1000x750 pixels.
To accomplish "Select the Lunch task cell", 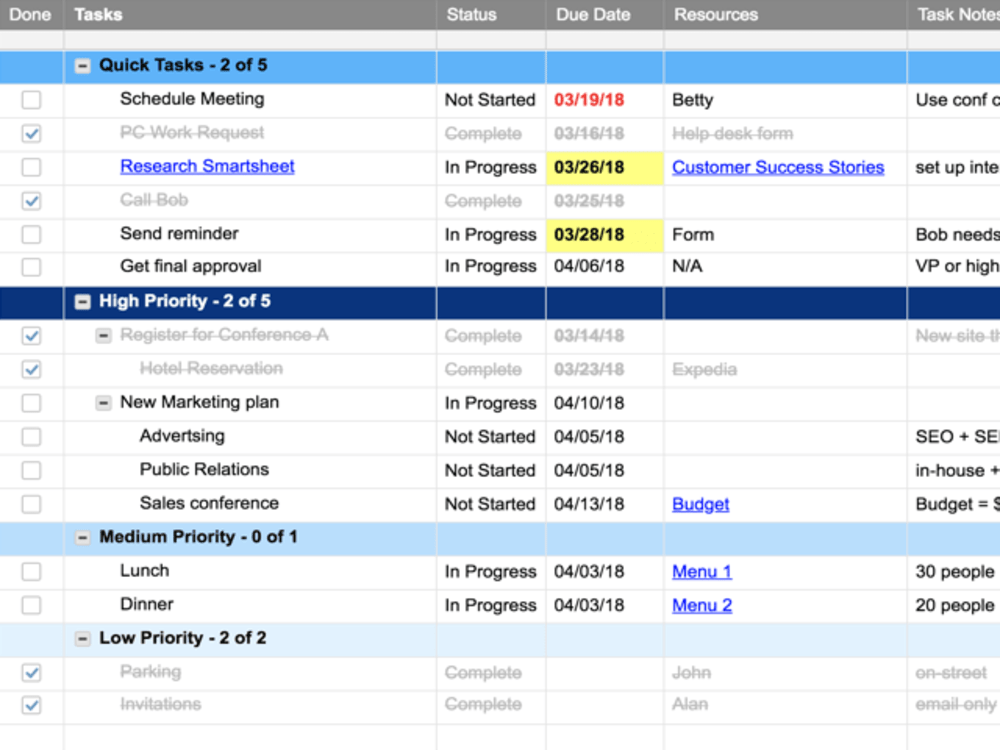I will [x=250, y=572].
